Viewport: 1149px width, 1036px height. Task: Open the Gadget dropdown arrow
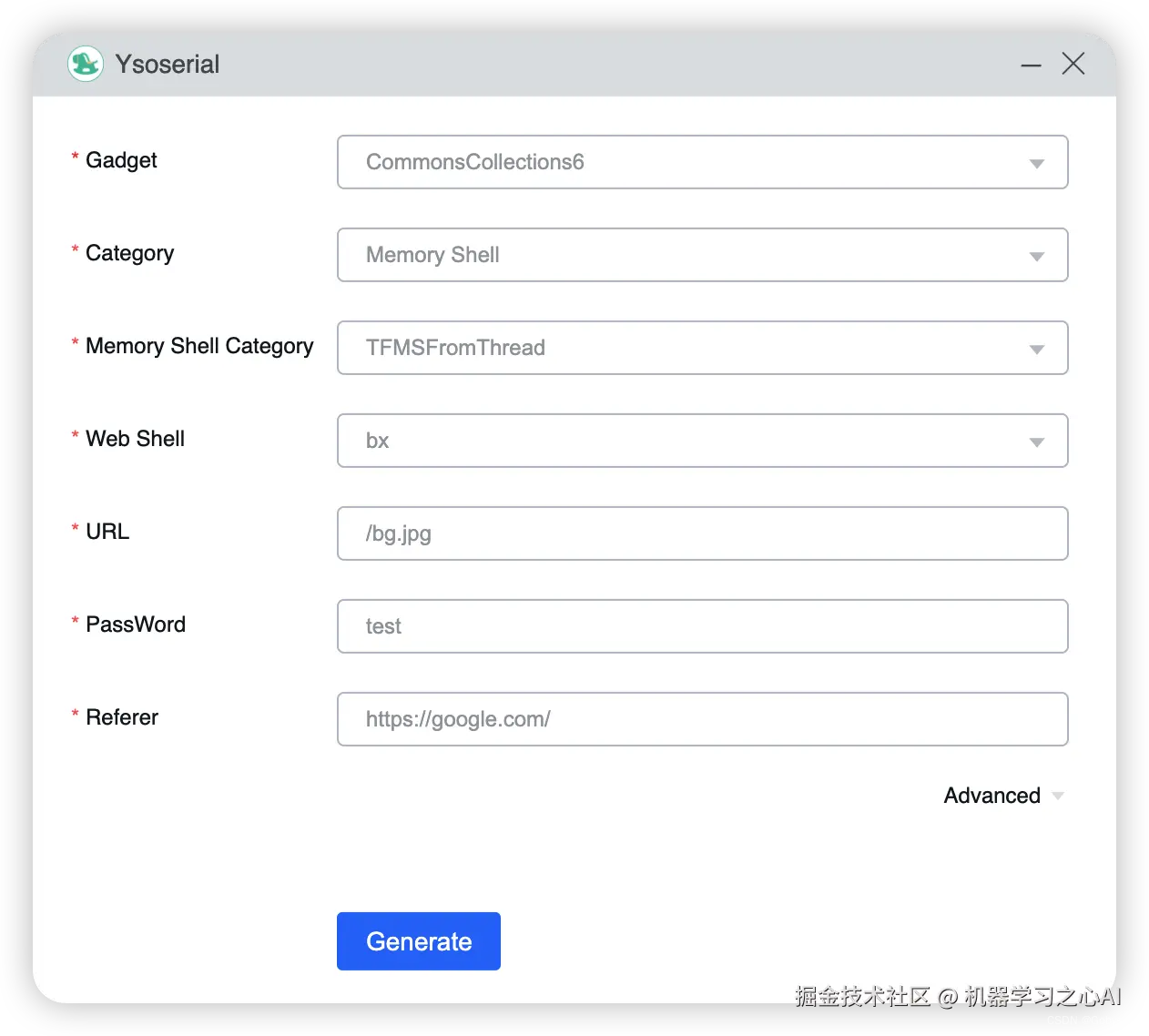point(1036,163)
